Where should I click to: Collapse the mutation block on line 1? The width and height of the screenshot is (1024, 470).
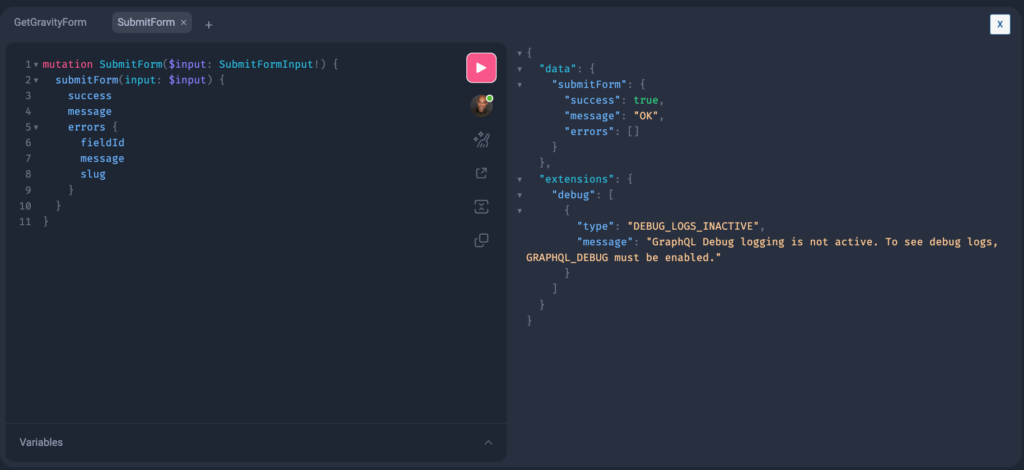click(x=36, y=65)
